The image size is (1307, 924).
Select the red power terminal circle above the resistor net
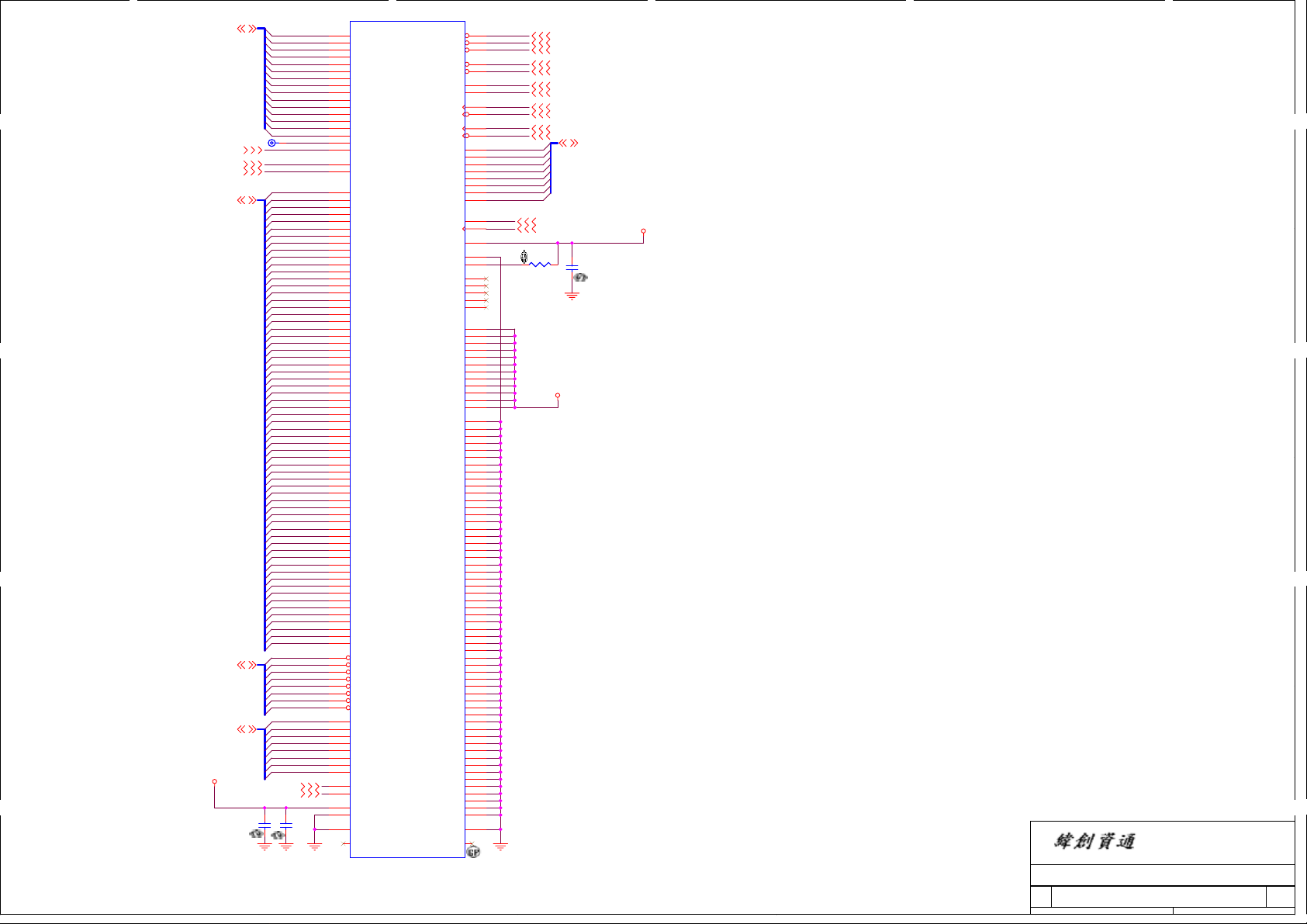(x=643, y=231)
